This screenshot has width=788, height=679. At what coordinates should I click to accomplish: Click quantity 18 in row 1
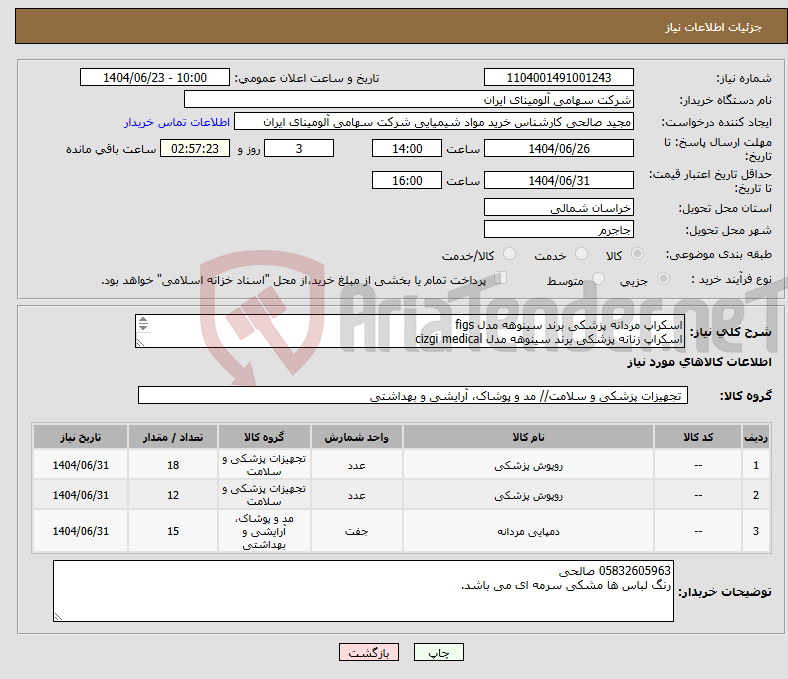point(173,465)
